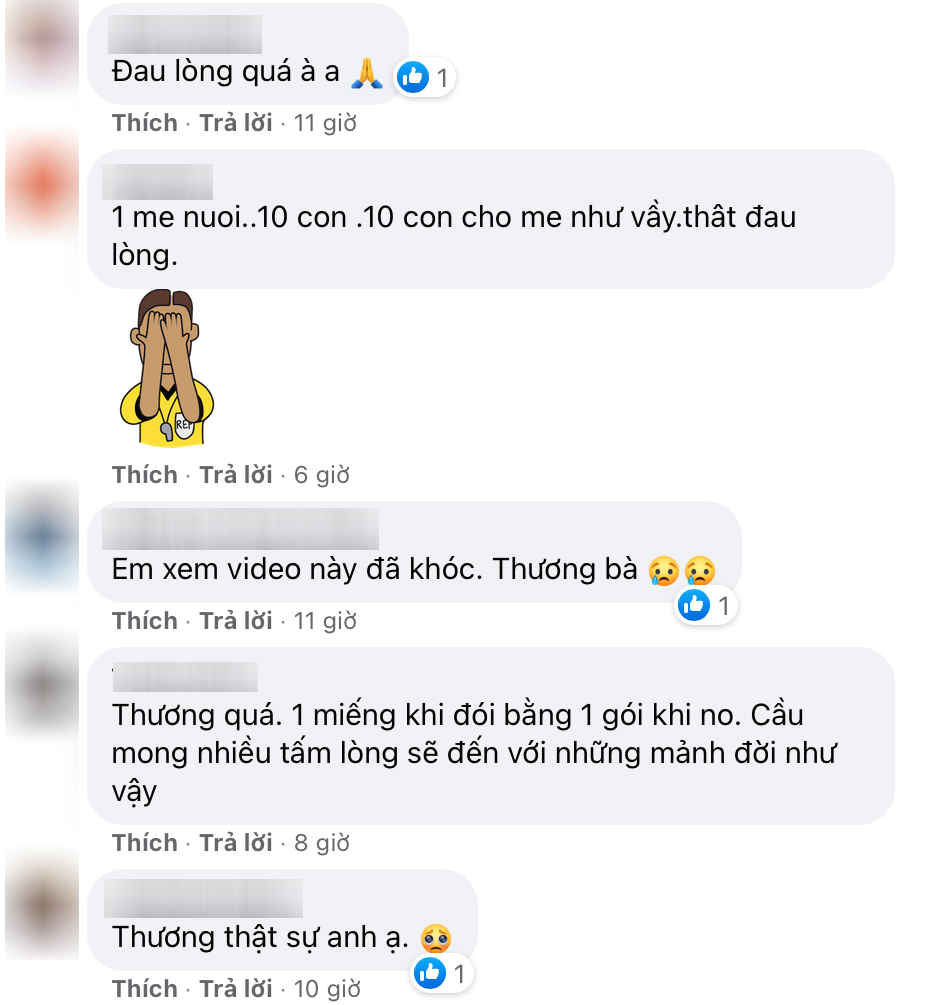Reply to the 'Em xem video này' comment

click(235, 620)
